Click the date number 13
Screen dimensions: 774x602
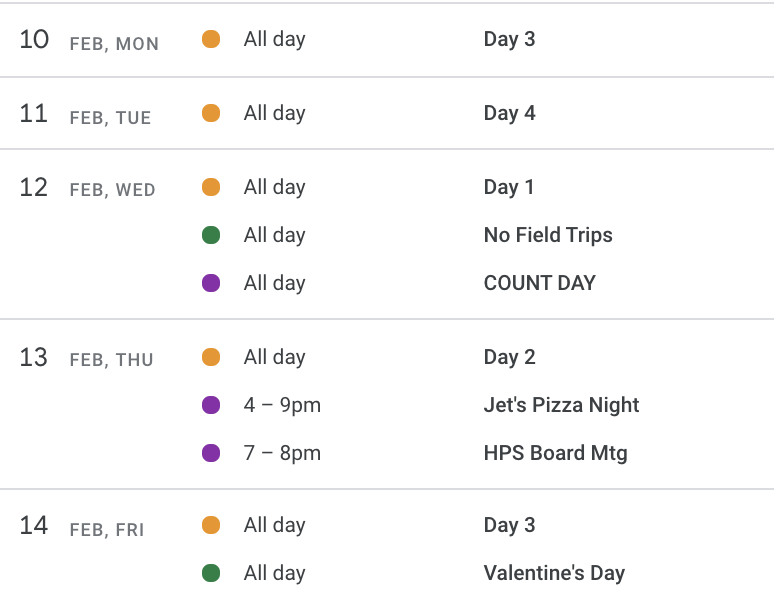34,357
